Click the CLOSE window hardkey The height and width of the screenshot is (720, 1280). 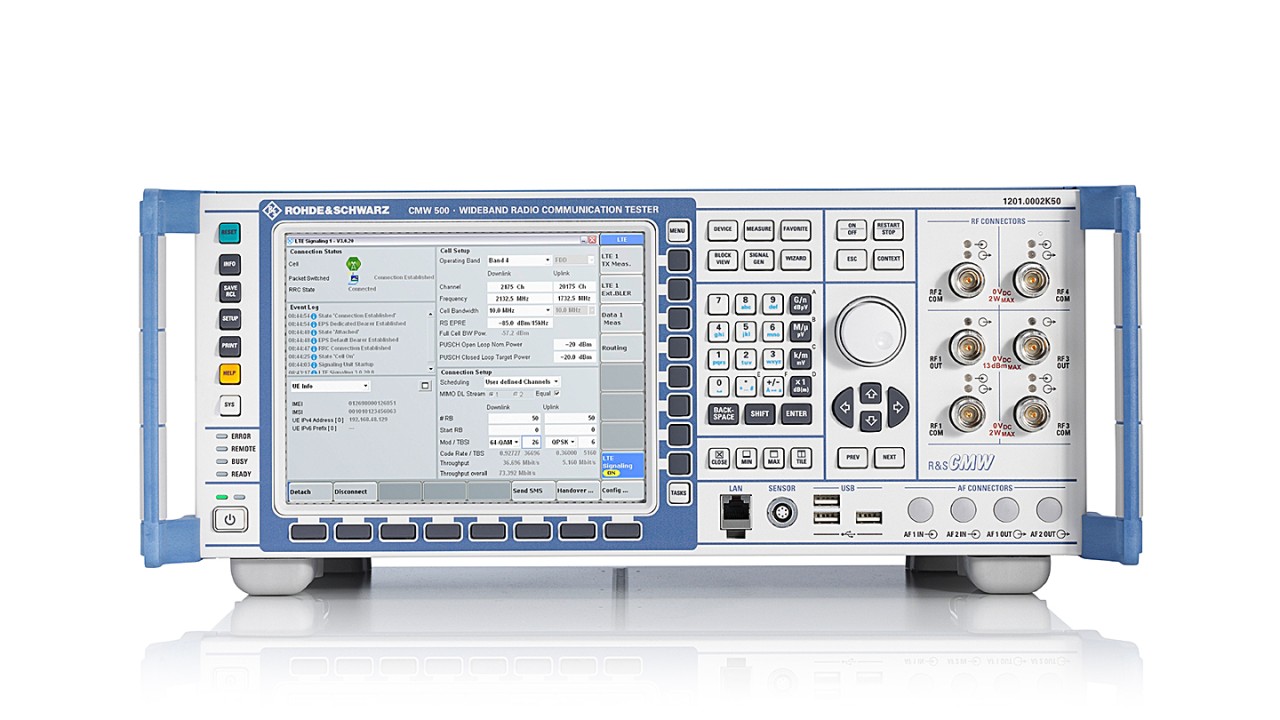[x=719, y=458]
